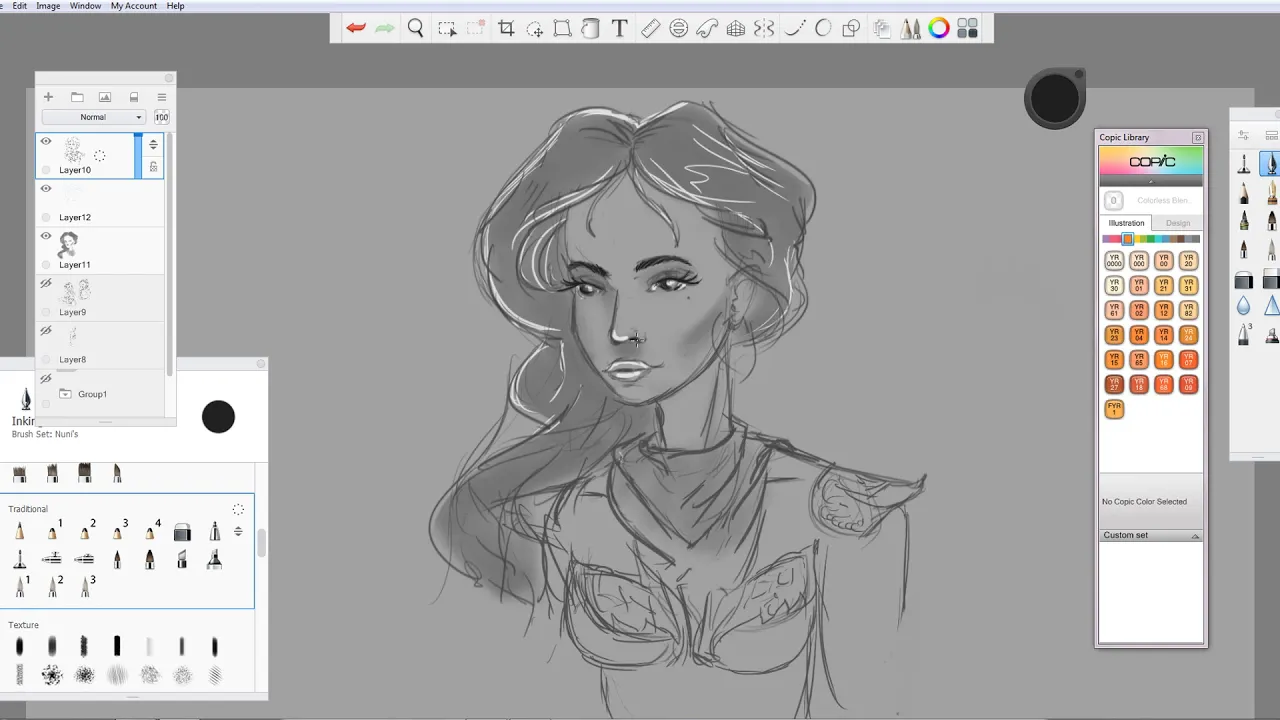Close the Copic Library panel
1280x720 pixels.
tap(1198, 137)
